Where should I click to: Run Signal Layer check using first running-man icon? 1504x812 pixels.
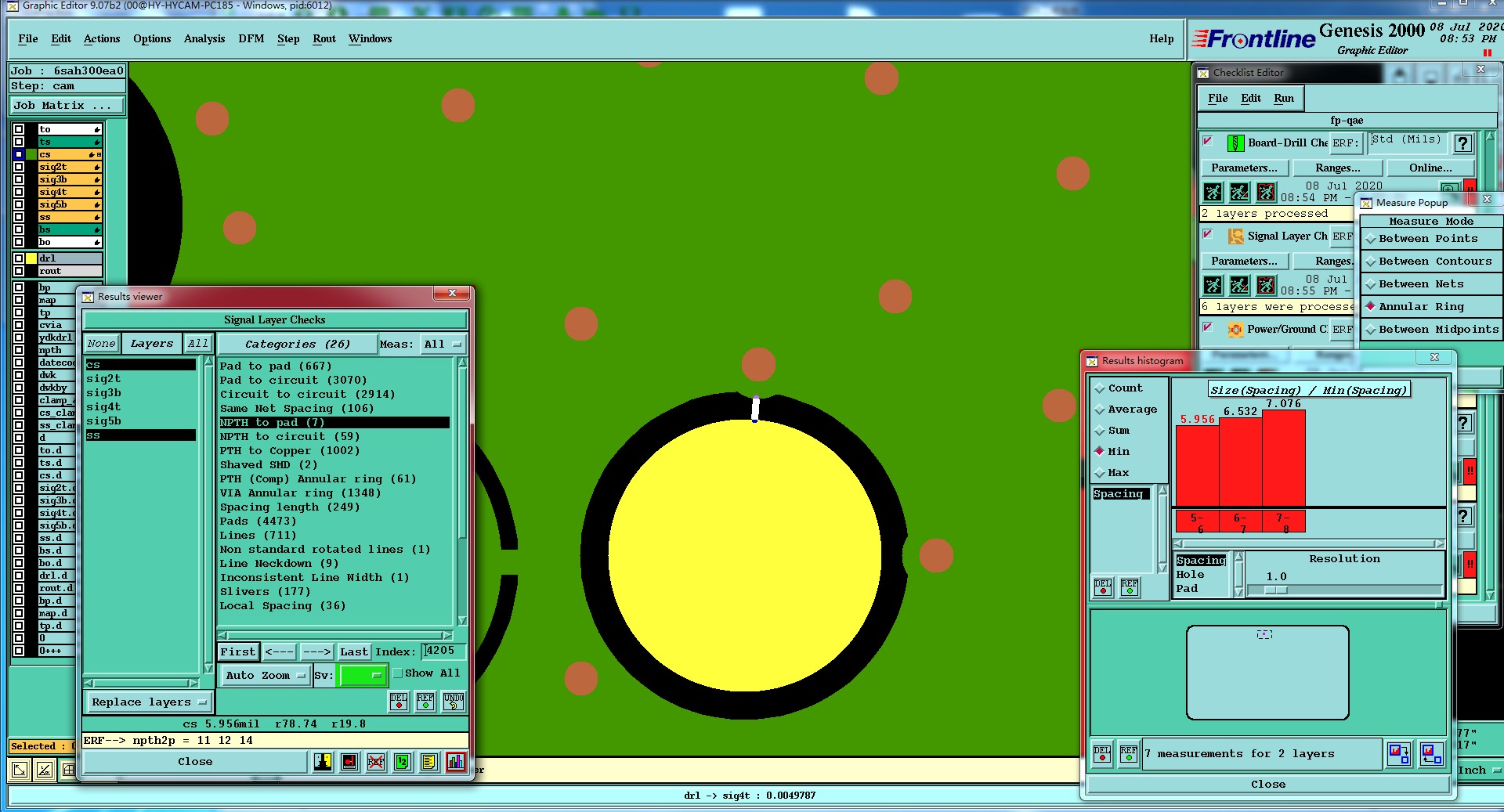(1213, 285)
